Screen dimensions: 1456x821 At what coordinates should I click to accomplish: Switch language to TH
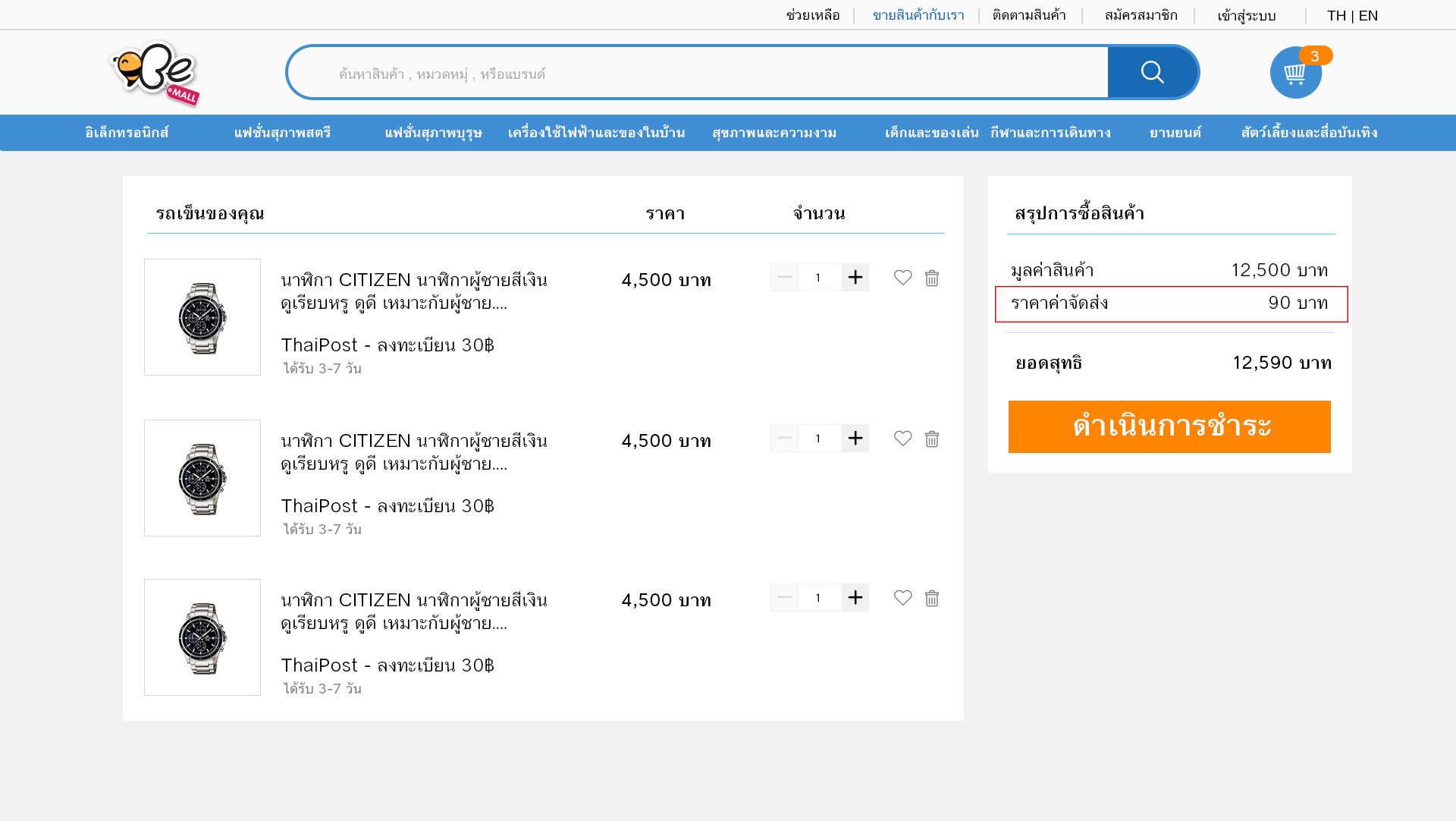coord(1336,15)
